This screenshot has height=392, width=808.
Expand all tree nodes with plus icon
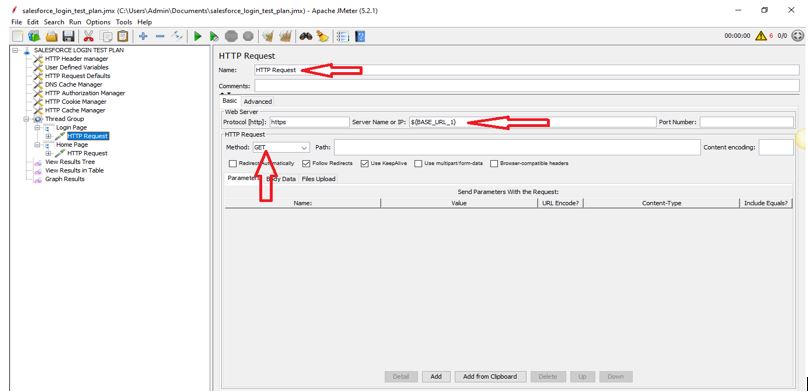pos(143,36)
